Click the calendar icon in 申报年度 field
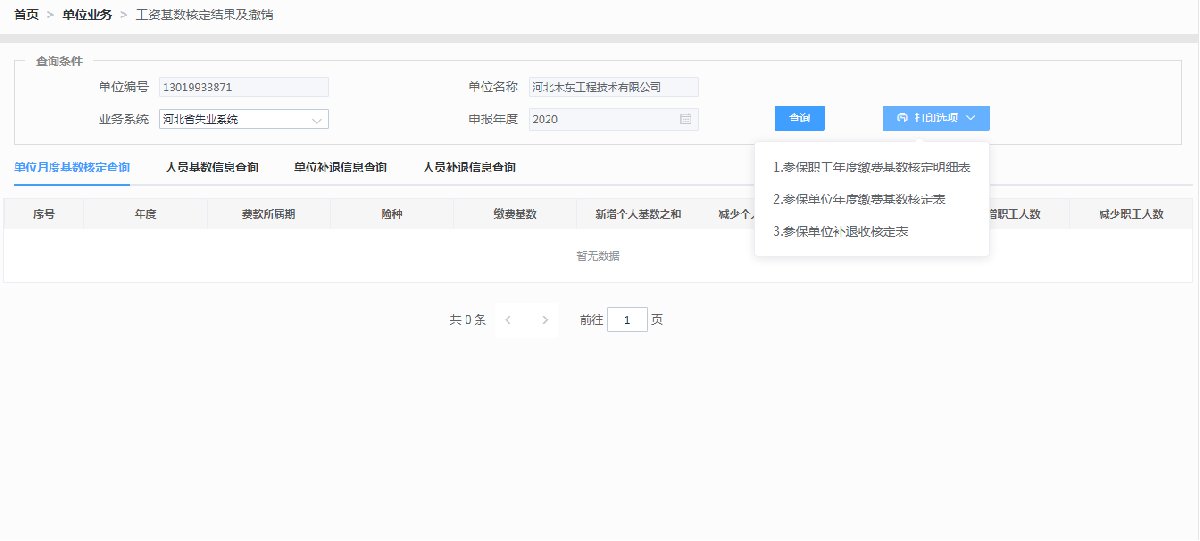 685,119
